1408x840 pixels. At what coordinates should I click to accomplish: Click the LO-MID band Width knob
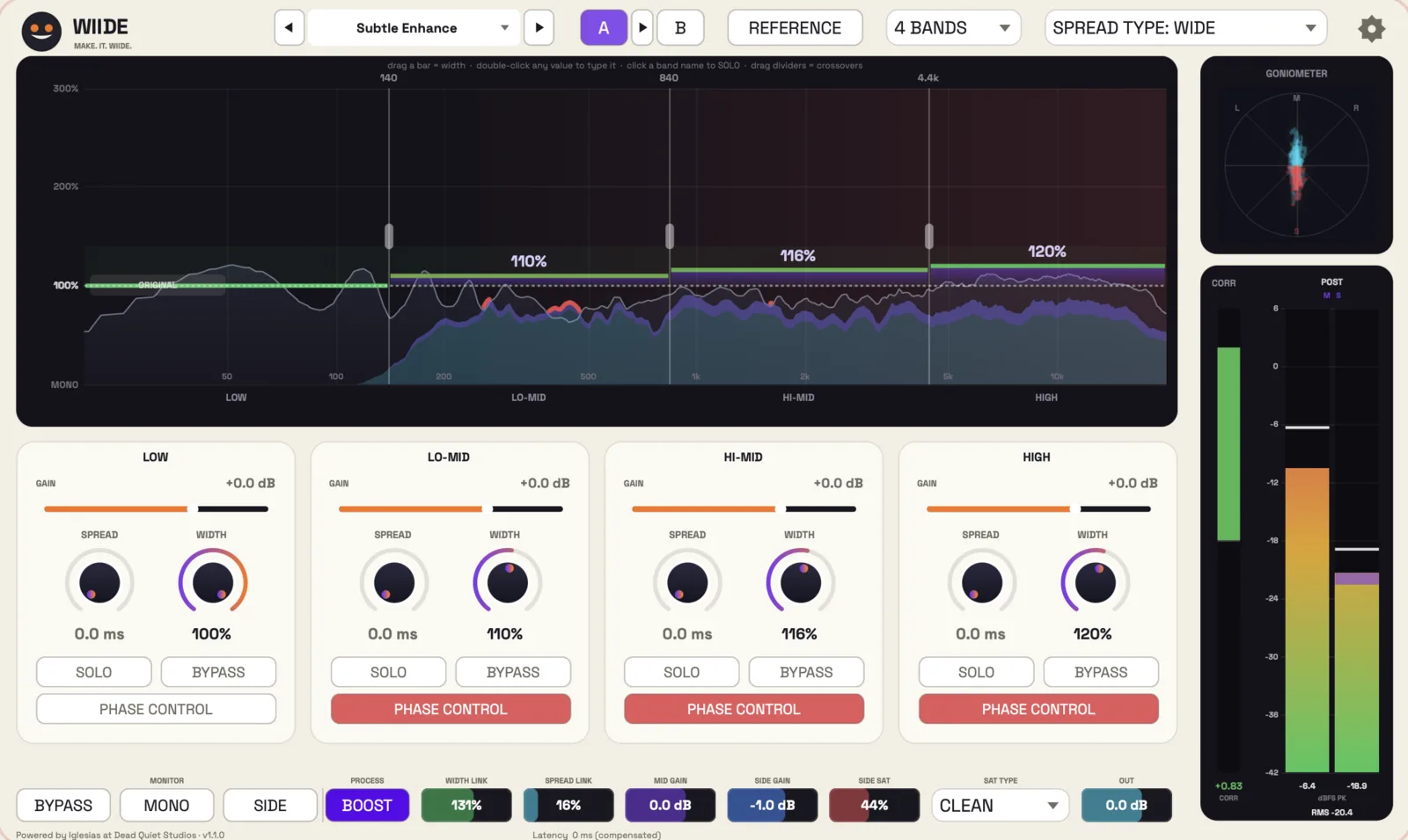tap(507, 582)
